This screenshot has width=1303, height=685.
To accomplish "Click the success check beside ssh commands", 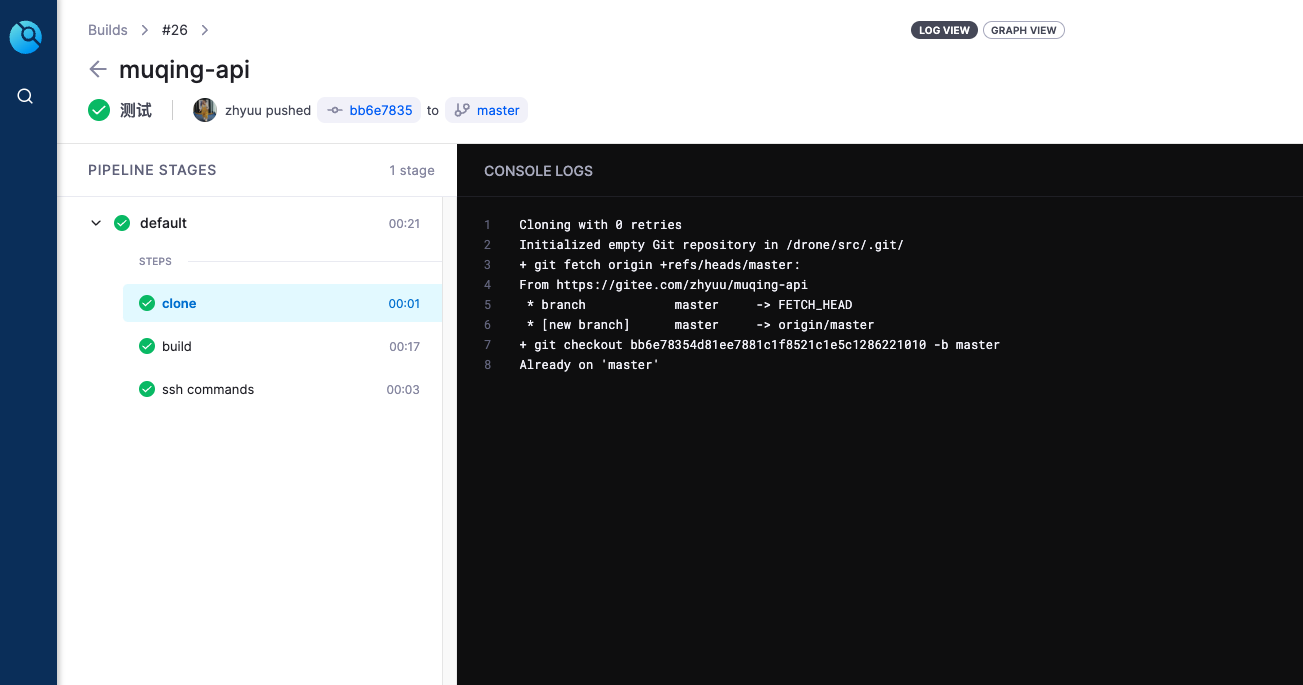I will [147, 389].
